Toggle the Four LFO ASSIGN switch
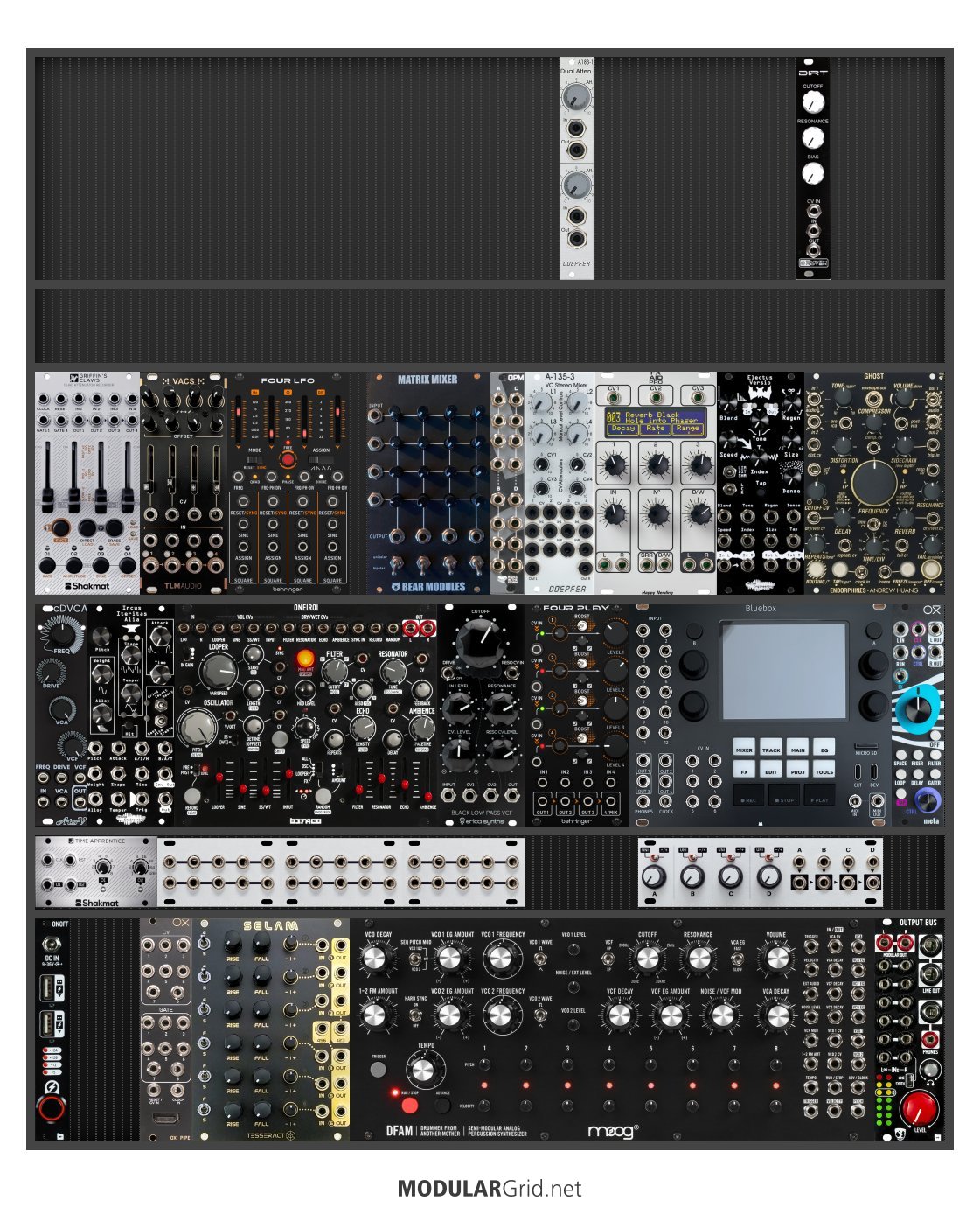 322,460
